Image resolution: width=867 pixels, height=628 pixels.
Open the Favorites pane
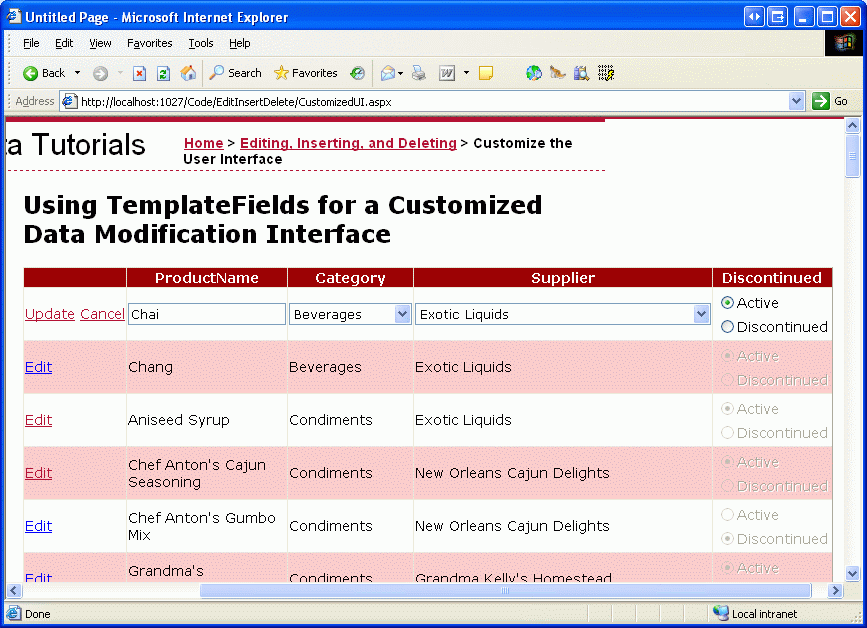click(x=306, y=73)
